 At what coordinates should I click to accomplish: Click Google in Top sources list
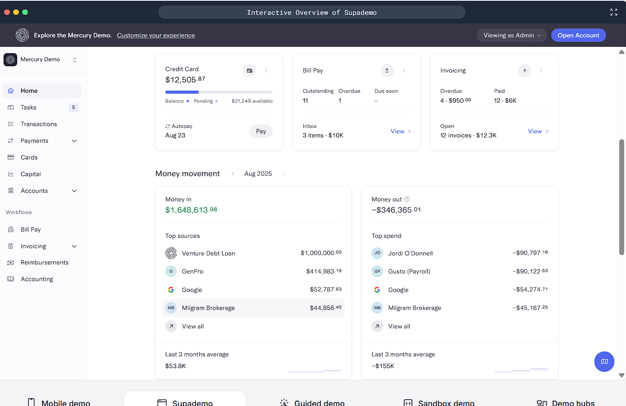point(253,289)
